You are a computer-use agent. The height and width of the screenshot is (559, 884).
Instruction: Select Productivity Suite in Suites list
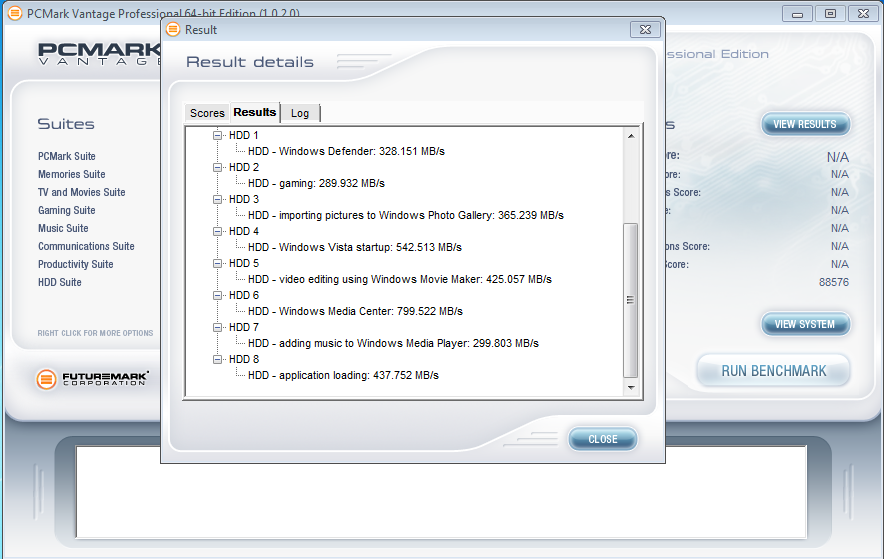click(x=76, y=264)
